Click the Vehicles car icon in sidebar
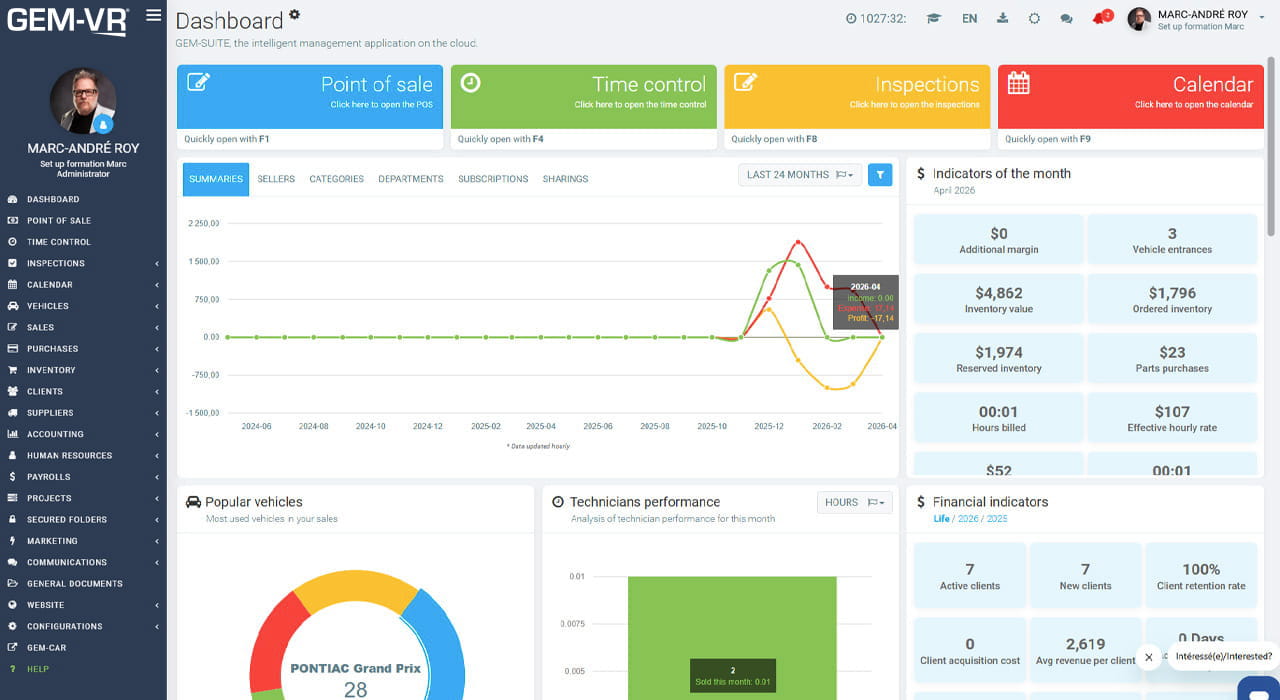Image resolution: width=1280 pixels, height=700 pixels. tap(12, 306)
